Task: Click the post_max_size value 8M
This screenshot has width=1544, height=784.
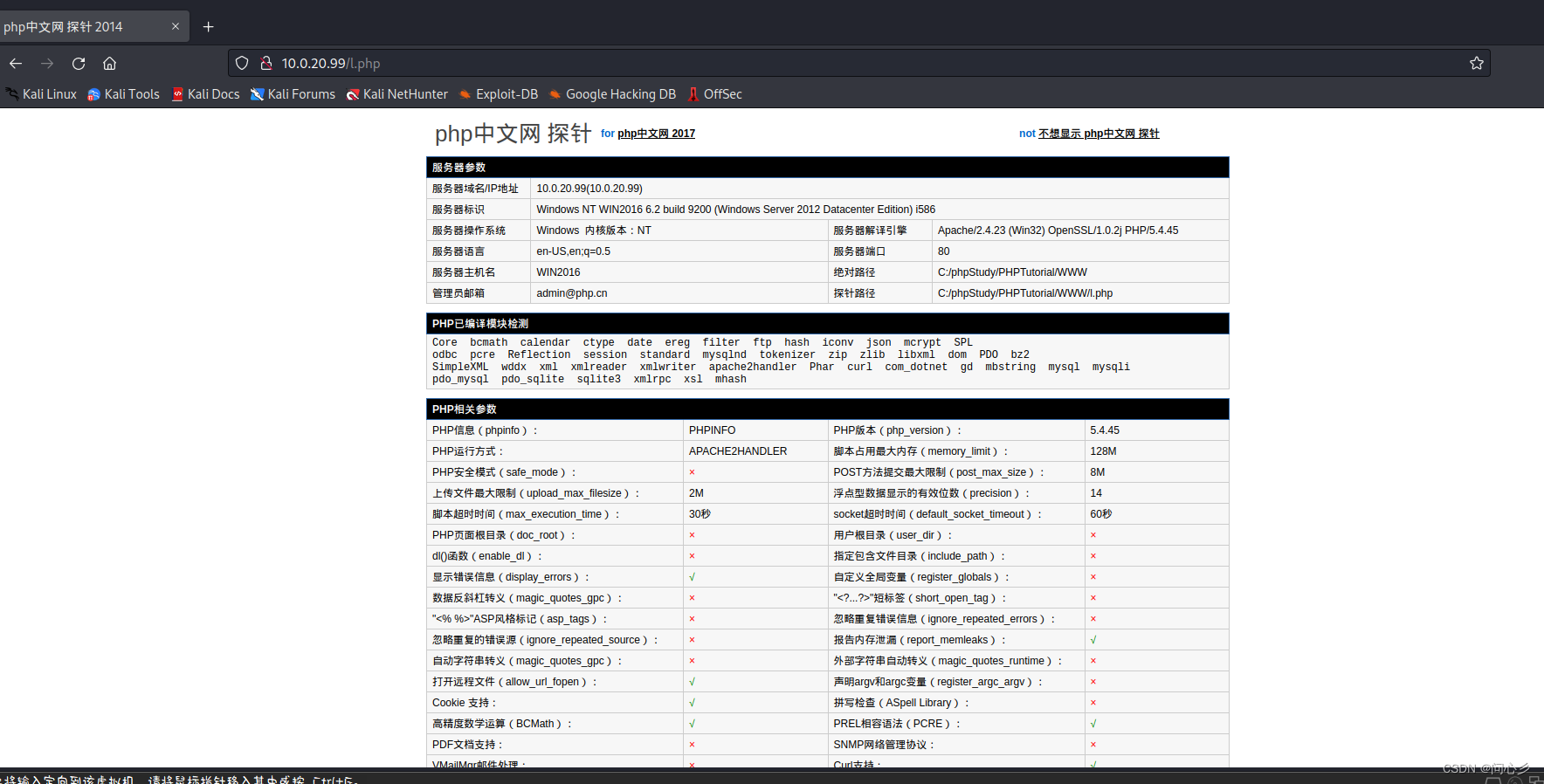Action: coord(1097,472)
